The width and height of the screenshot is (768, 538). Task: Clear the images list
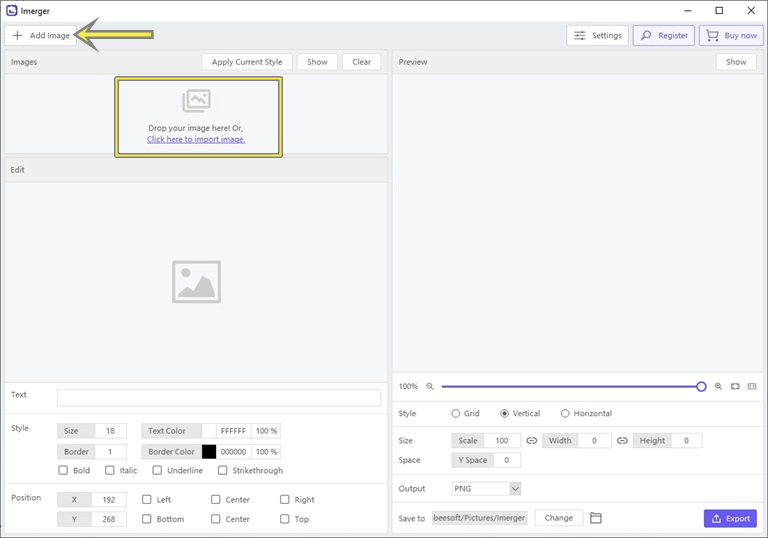[361, 62]
